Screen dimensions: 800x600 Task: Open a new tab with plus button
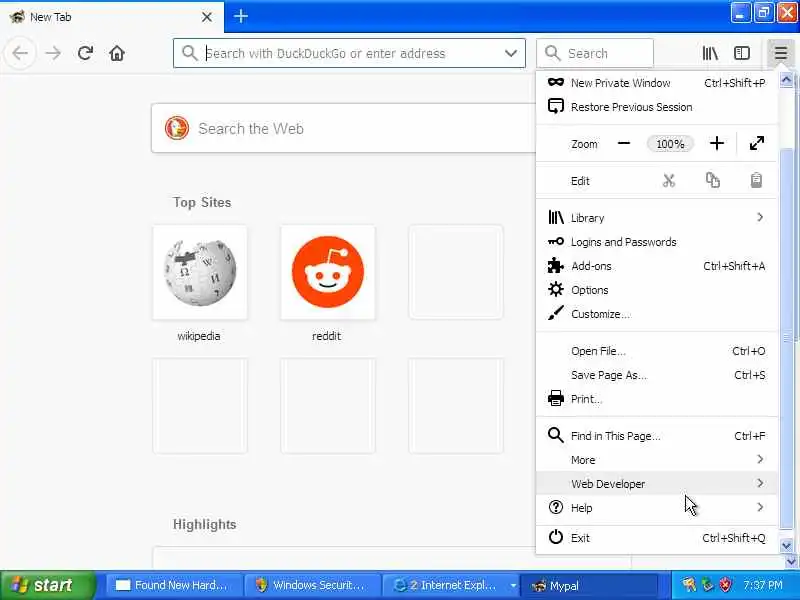(x=240, y=16)
